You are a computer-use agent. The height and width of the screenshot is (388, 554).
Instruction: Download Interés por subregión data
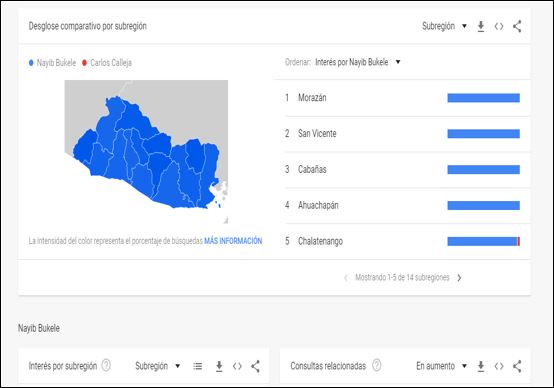click(219, 366)
